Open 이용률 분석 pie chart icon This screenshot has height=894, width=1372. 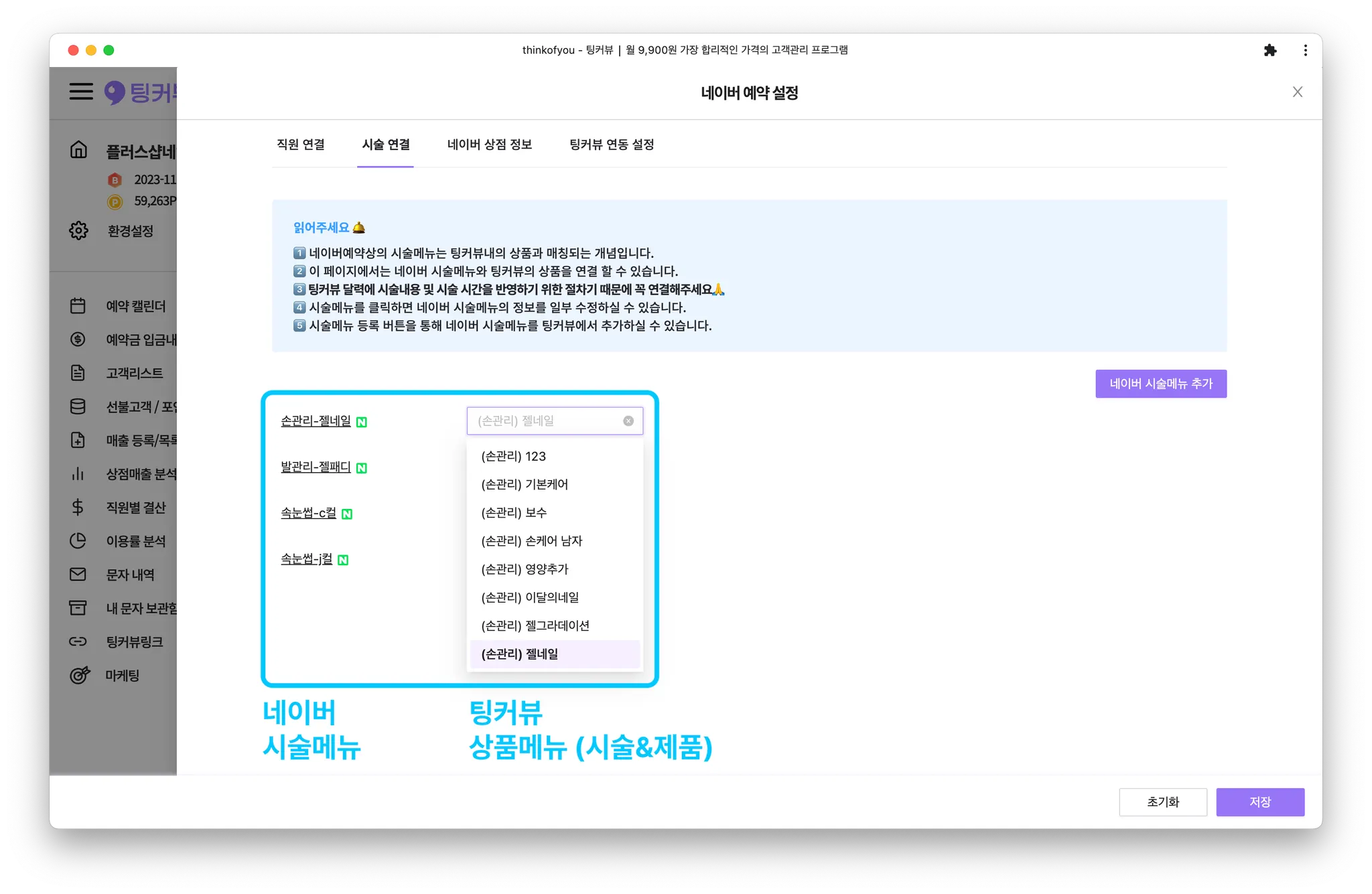tap(78, 541)
